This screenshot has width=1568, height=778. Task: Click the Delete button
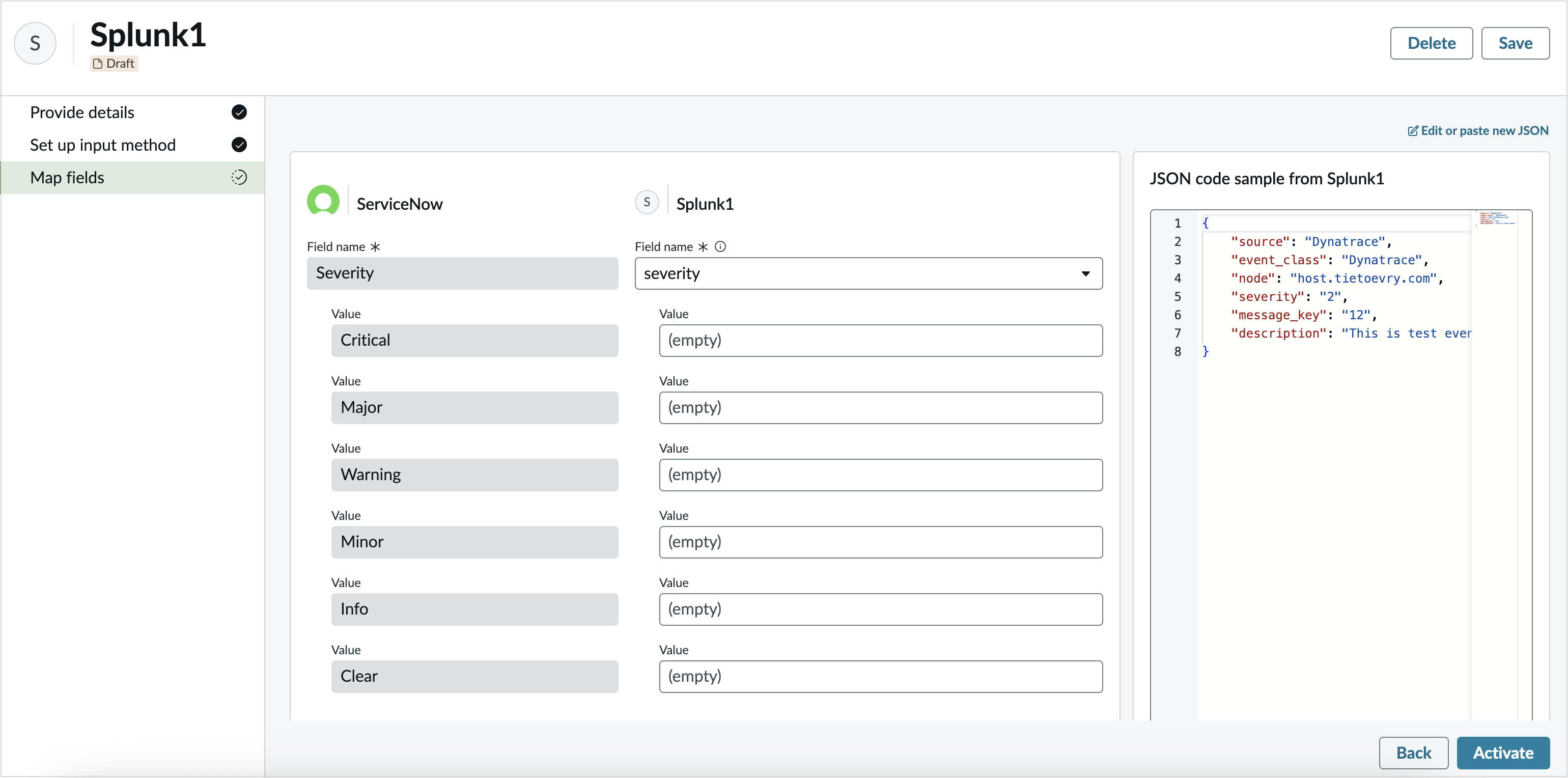[x=1431, y=43]
